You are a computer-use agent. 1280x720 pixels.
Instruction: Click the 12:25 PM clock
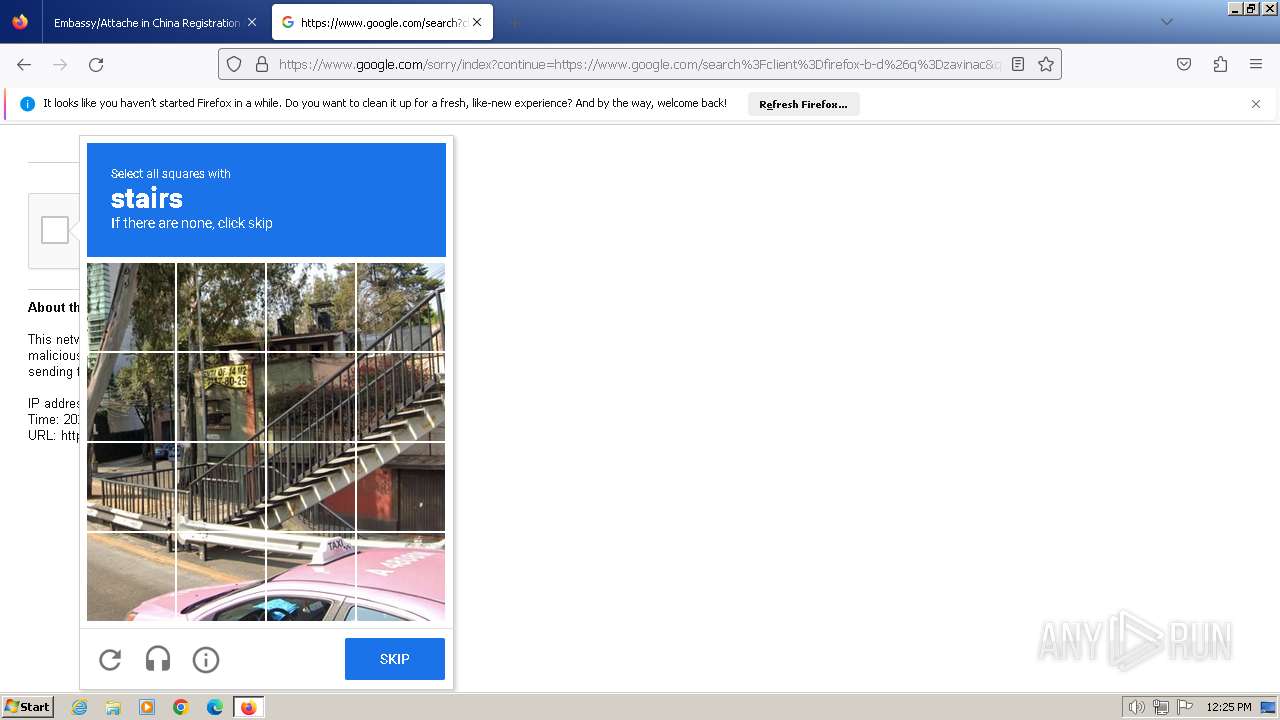1229,707
